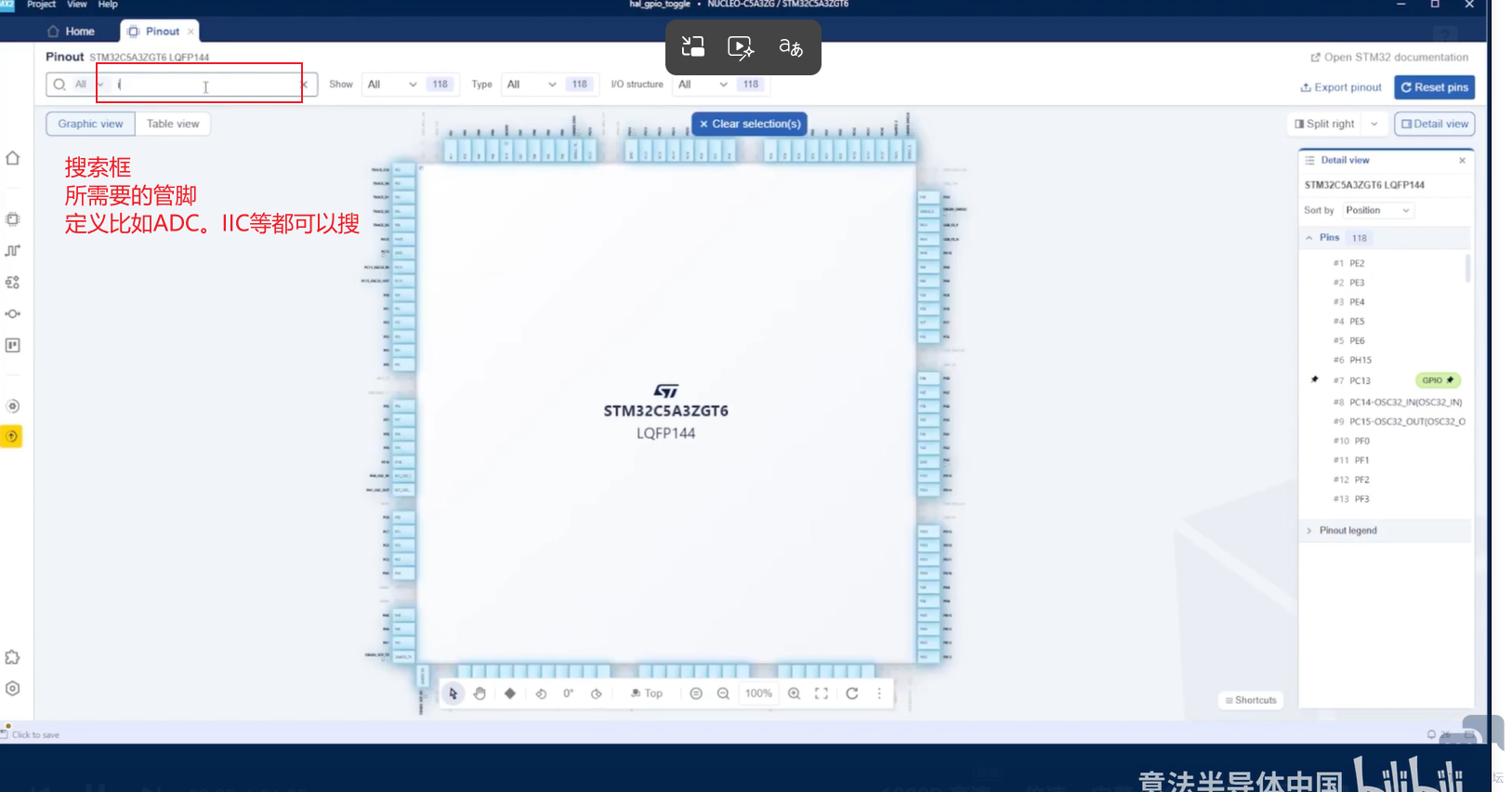Open STM32 documentation link

coord(1389,58)
